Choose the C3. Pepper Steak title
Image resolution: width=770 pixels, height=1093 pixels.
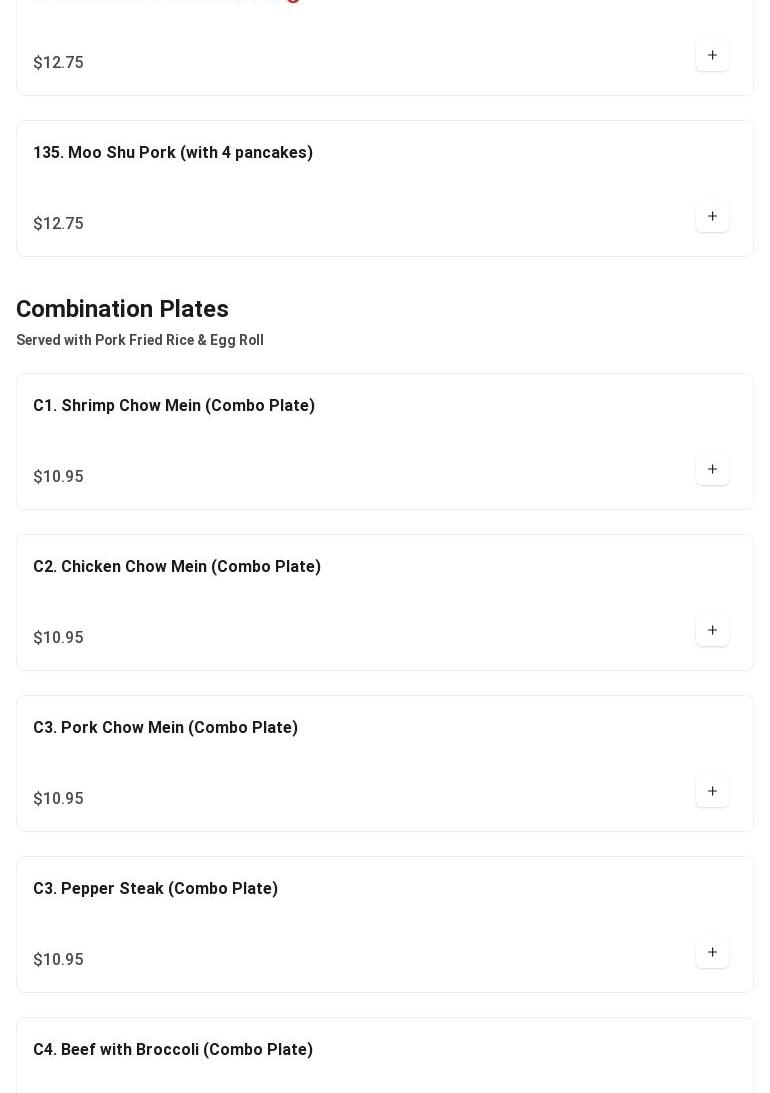click(155, 889)
